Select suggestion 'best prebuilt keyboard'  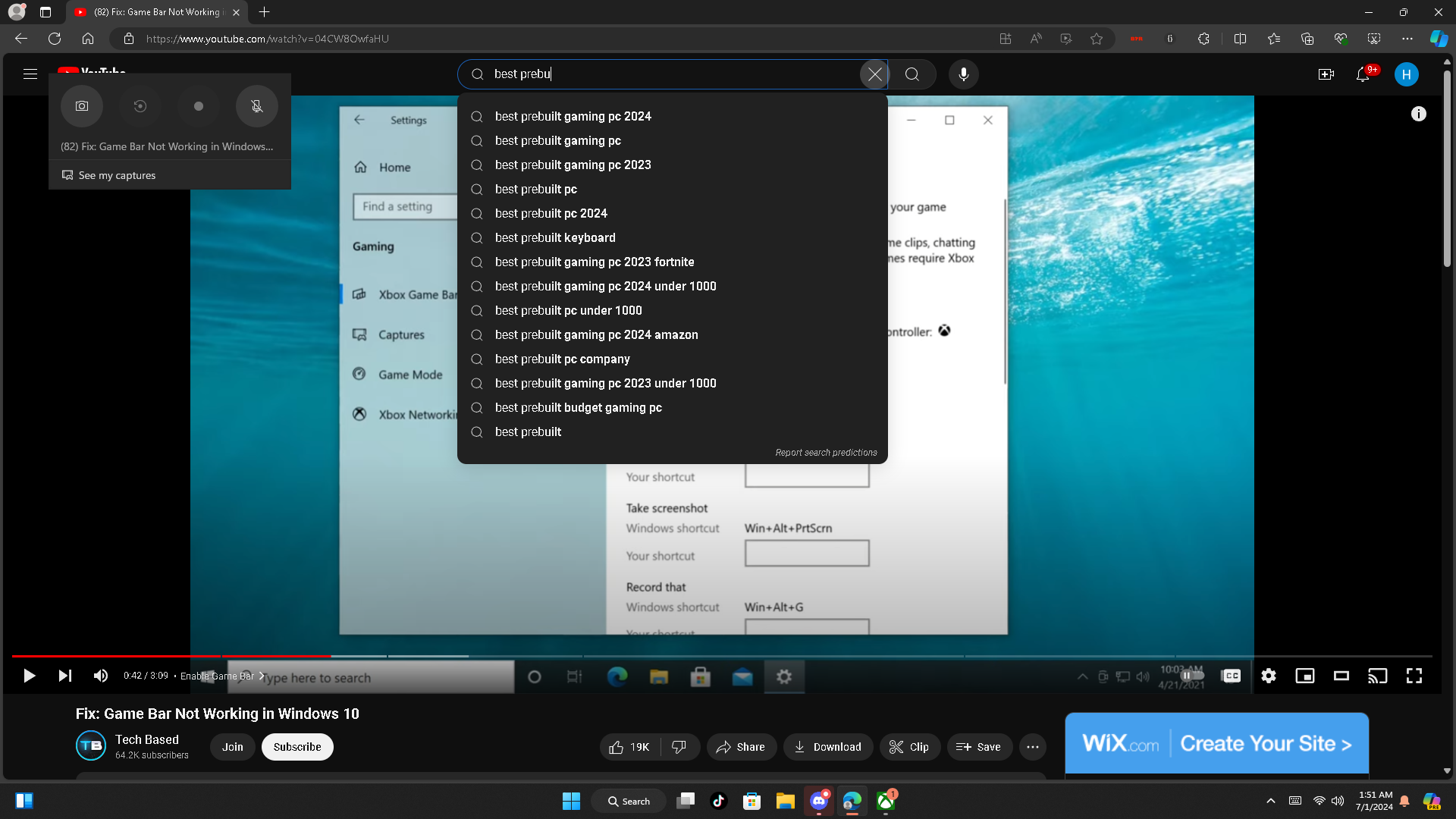point(672,237)
